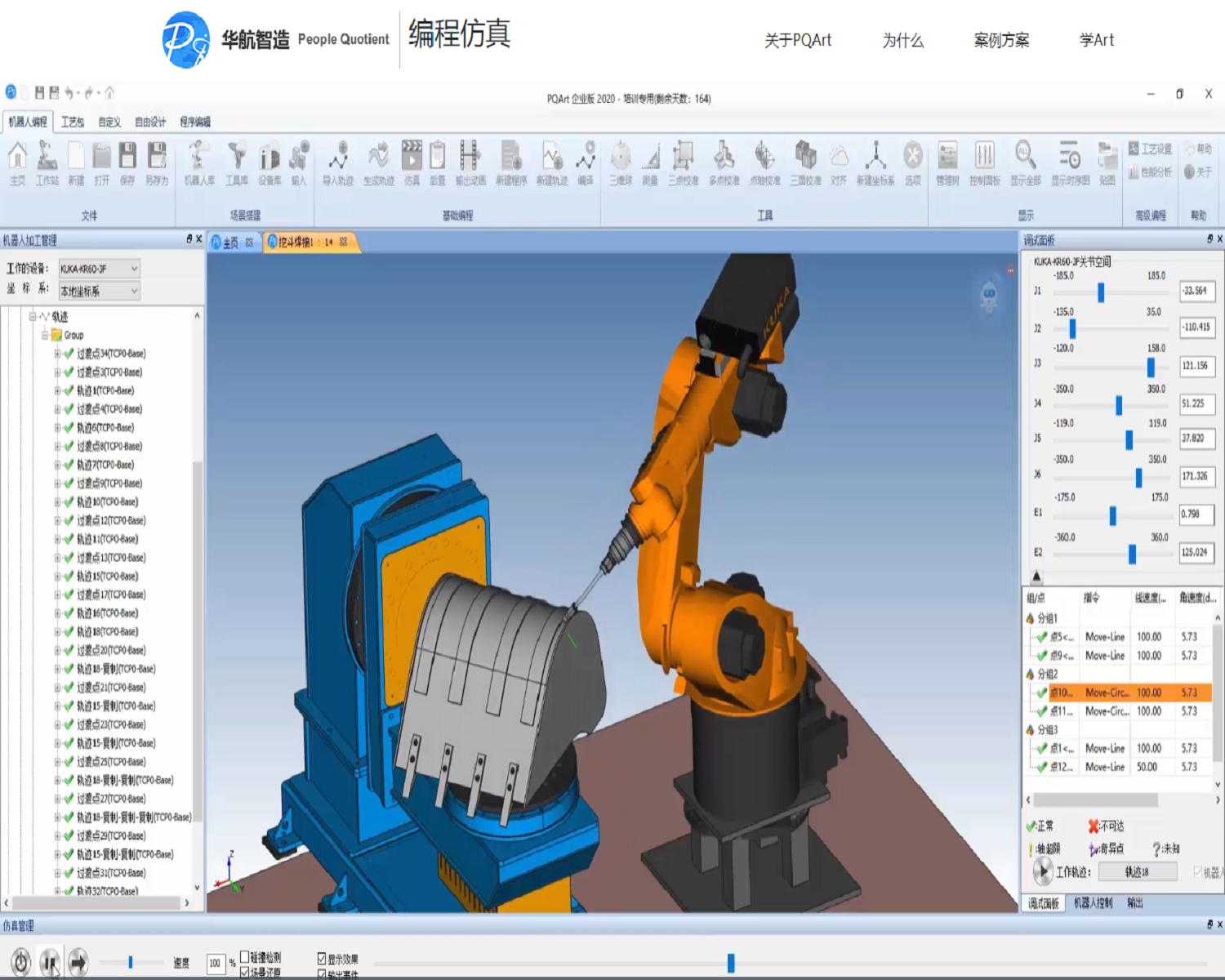Open the 机器人库 robot library

click(x=198, y=162)
